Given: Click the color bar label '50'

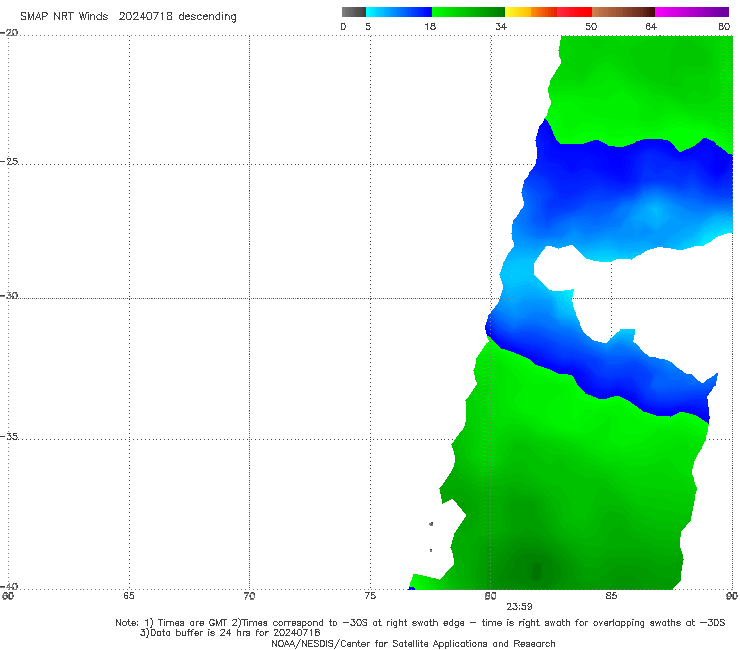Looking at the screenshot, I should (x=591, y=26).
